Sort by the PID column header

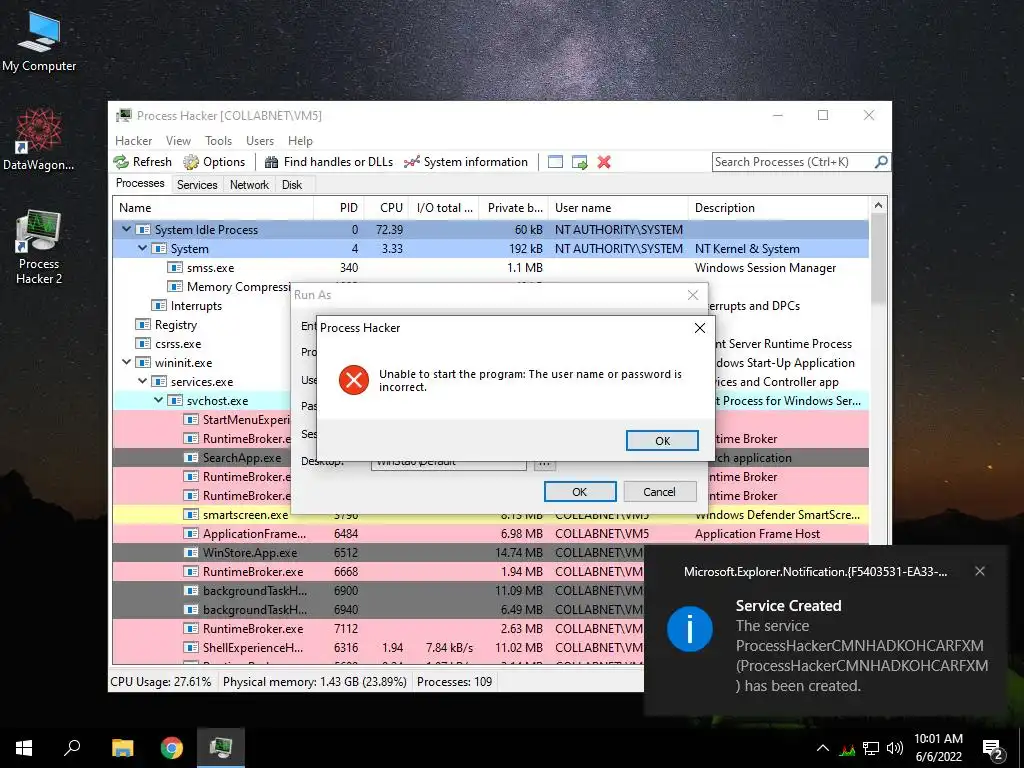(x=339, y=208)
